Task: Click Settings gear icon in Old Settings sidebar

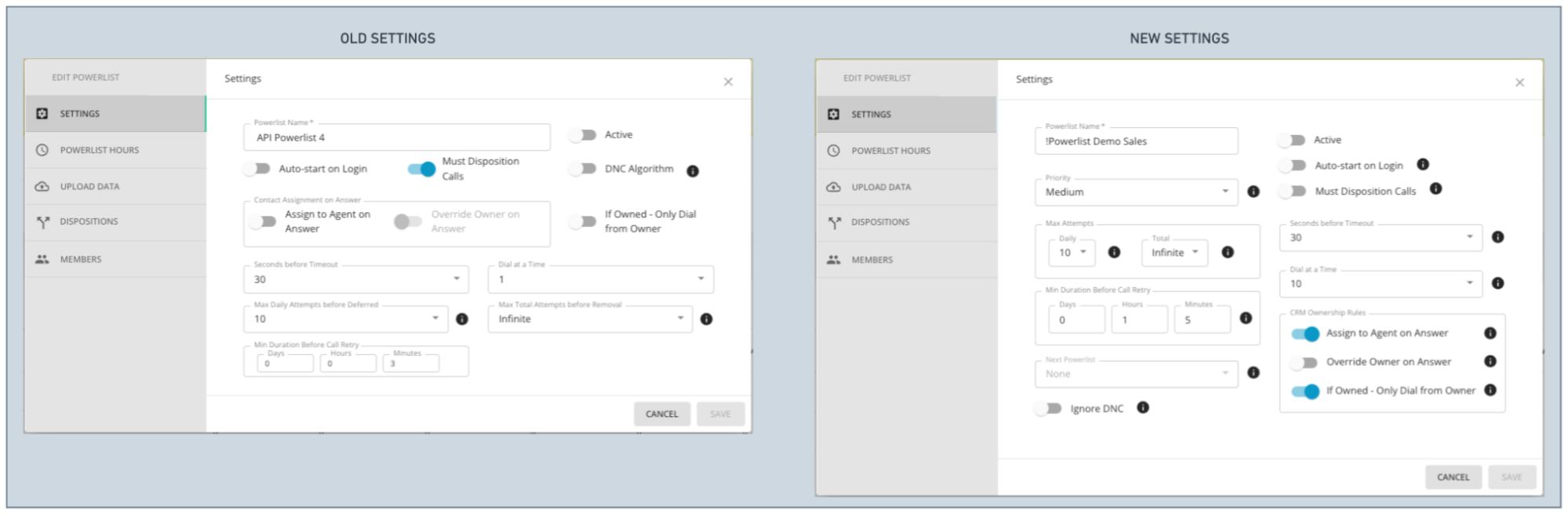Action: click(x=42, y=114)
